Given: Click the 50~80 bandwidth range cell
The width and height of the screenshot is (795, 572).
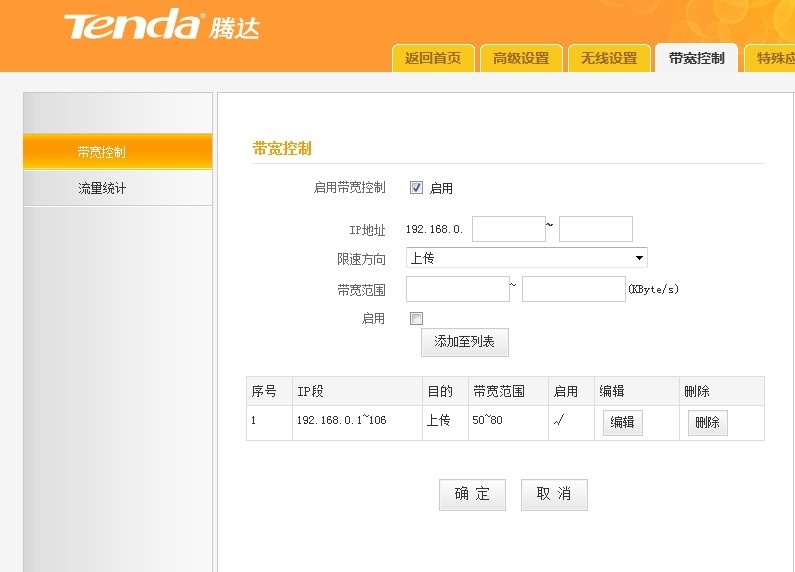Looking at the screenshot, I should 508,423.
